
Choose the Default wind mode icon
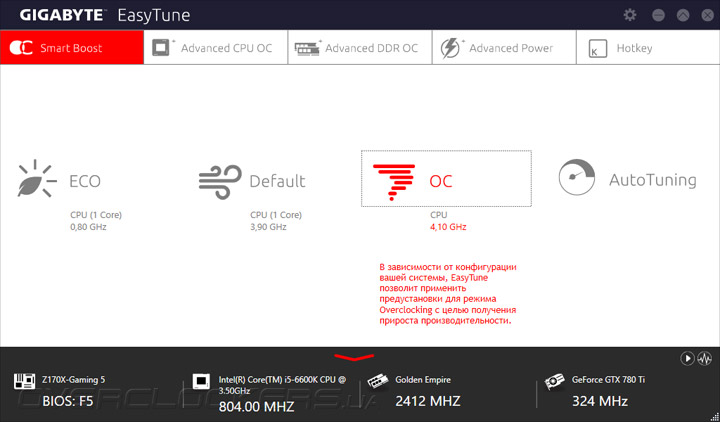tap(220, 182)
